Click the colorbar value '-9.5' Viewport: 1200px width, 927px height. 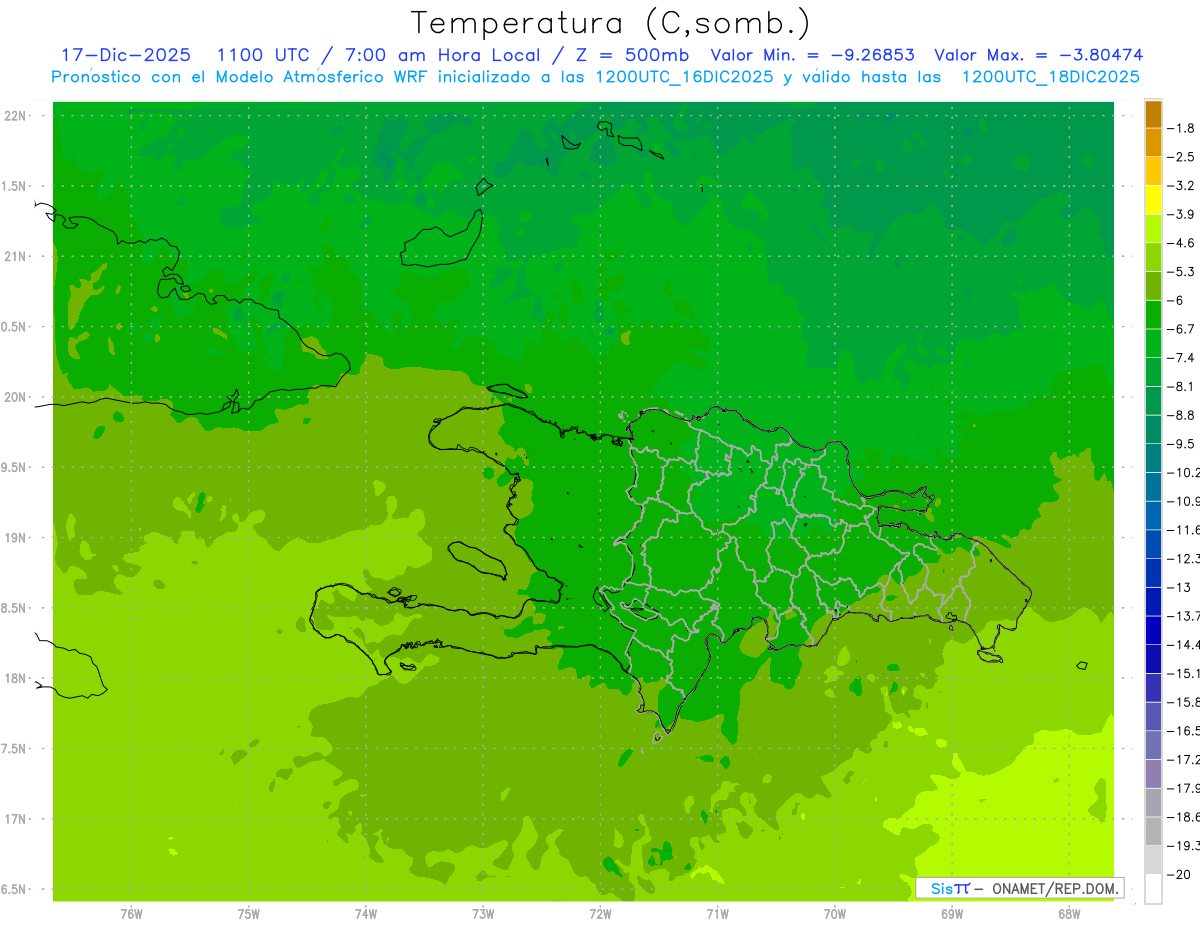pyautogui.click(x=1180, y=444)
